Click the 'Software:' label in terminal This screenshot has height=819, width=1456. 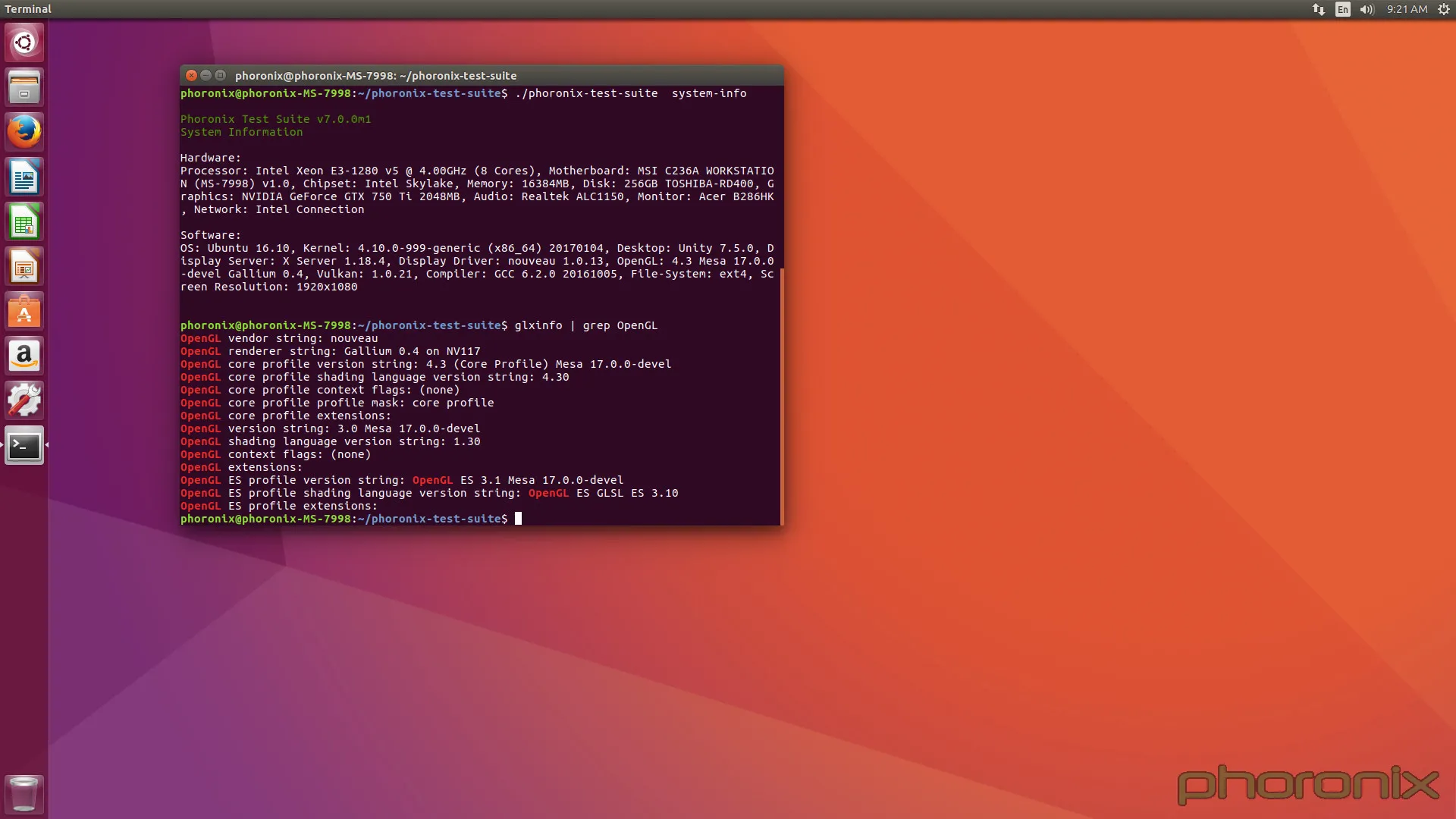[210, 235]
